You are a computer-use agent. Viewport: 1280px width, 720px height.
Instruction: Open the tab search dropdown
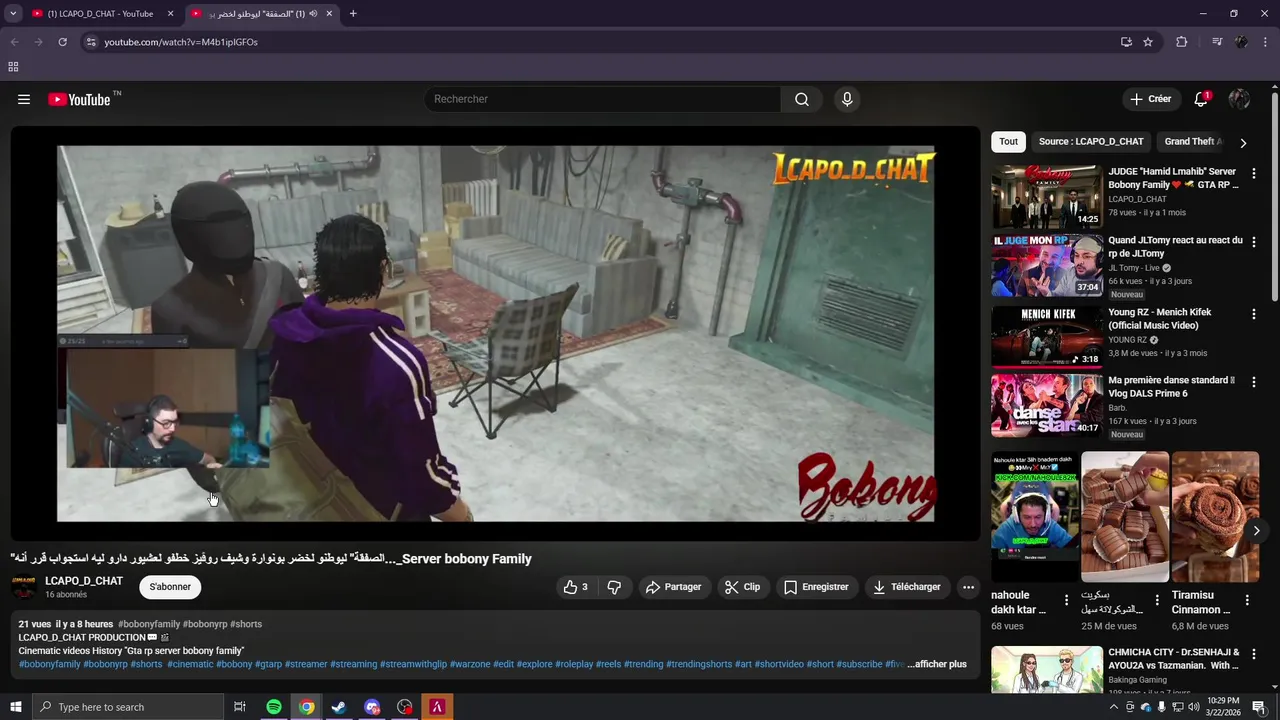(x=13, y=14)
